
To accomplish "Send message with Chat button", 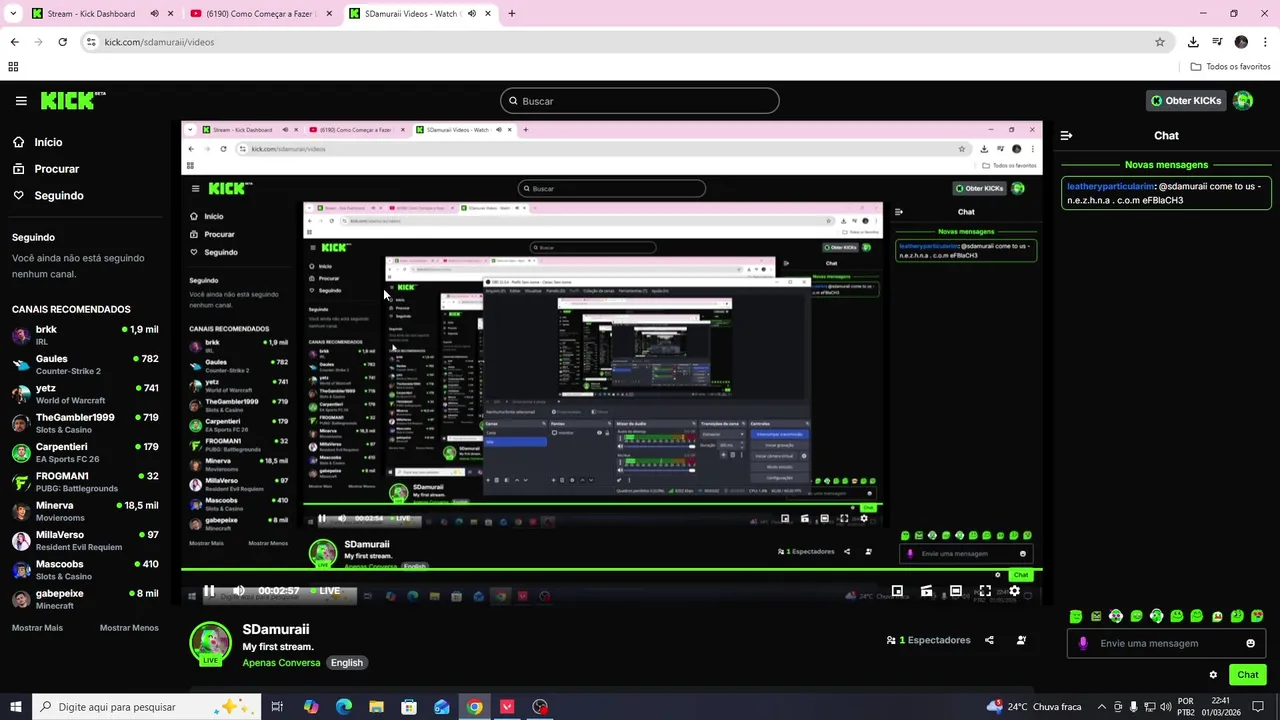I will coord(1248,675).
